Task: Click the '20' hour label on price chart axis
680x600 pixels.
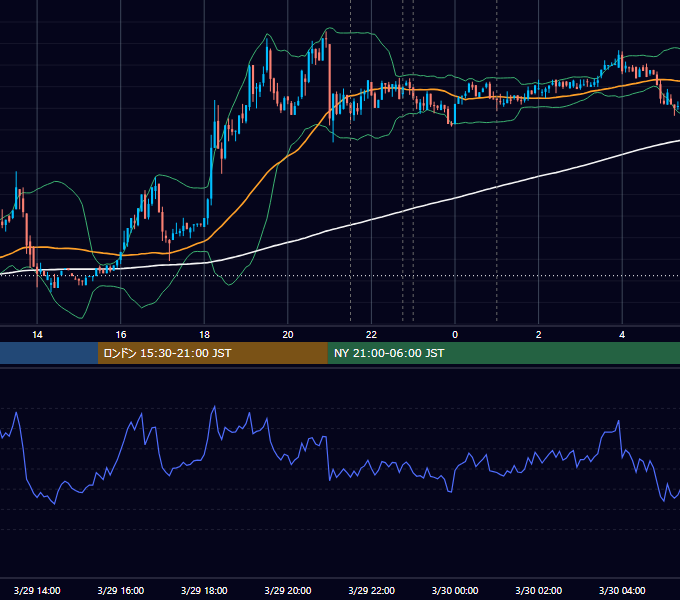Action: tap(288, 335)
